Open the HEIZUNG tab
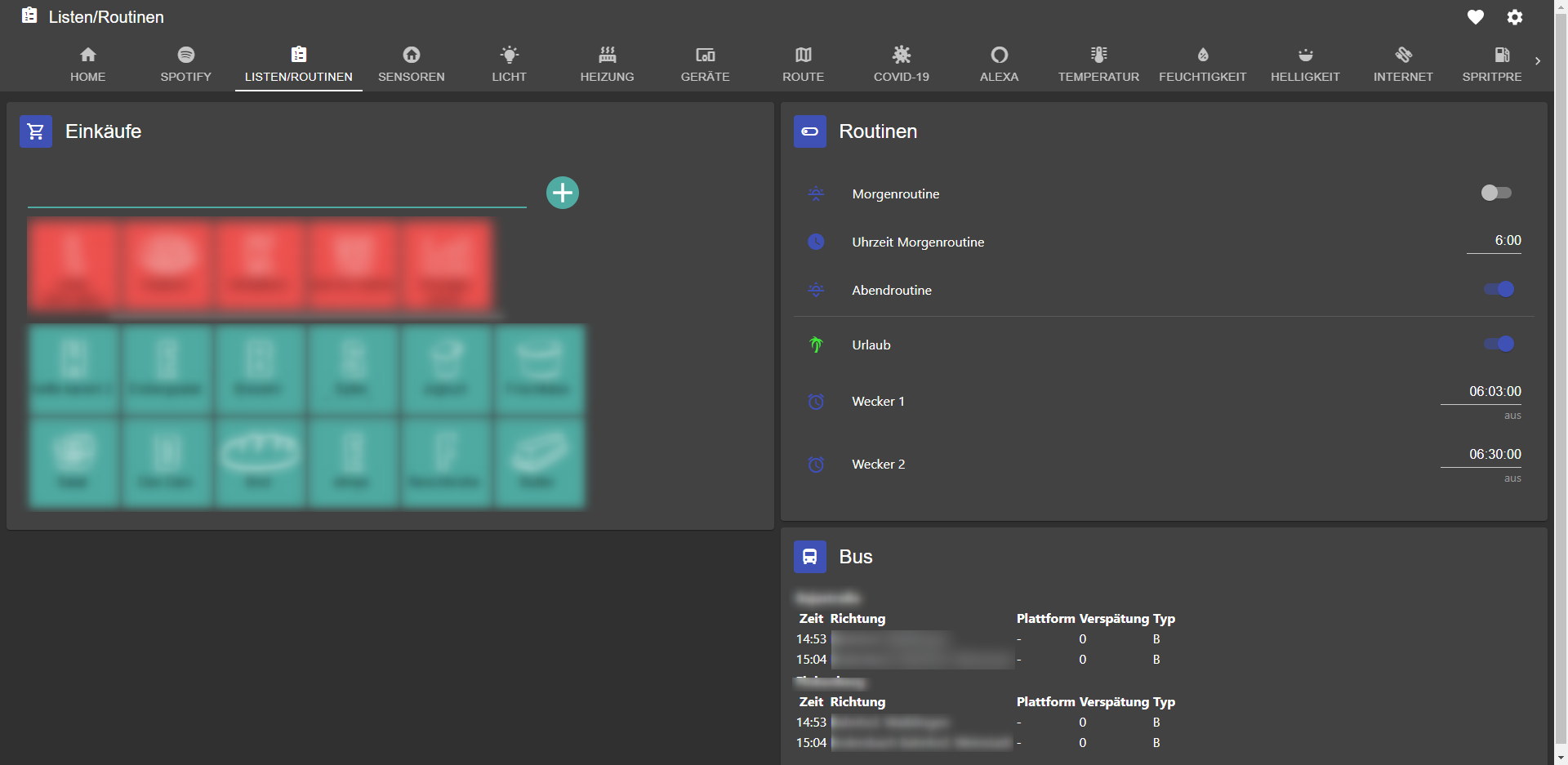The width and height of the screenshot is (1568, 765). [x=607, y=64]
